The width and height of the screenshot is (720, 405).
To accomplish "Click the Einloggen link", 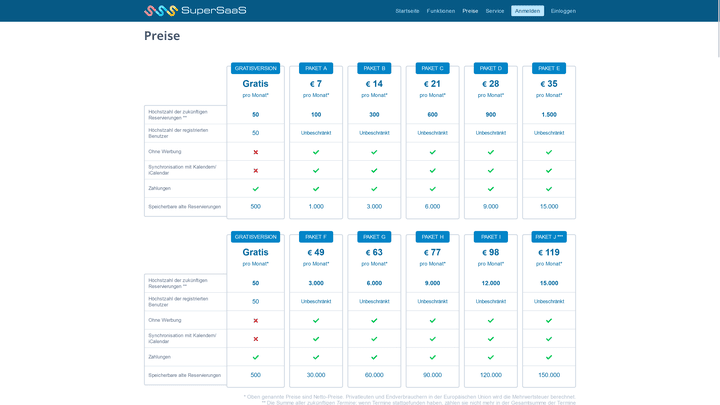I will click(563, 11).
